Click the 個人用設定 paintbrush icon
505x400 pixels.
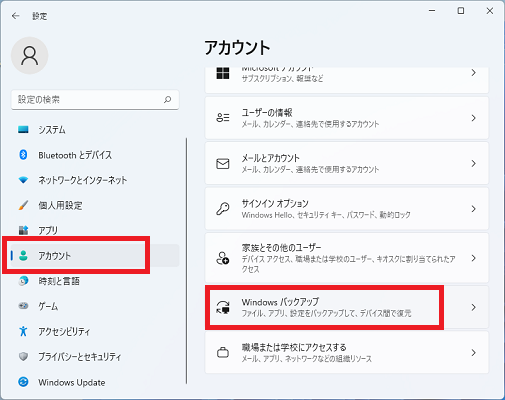[23, 205]
